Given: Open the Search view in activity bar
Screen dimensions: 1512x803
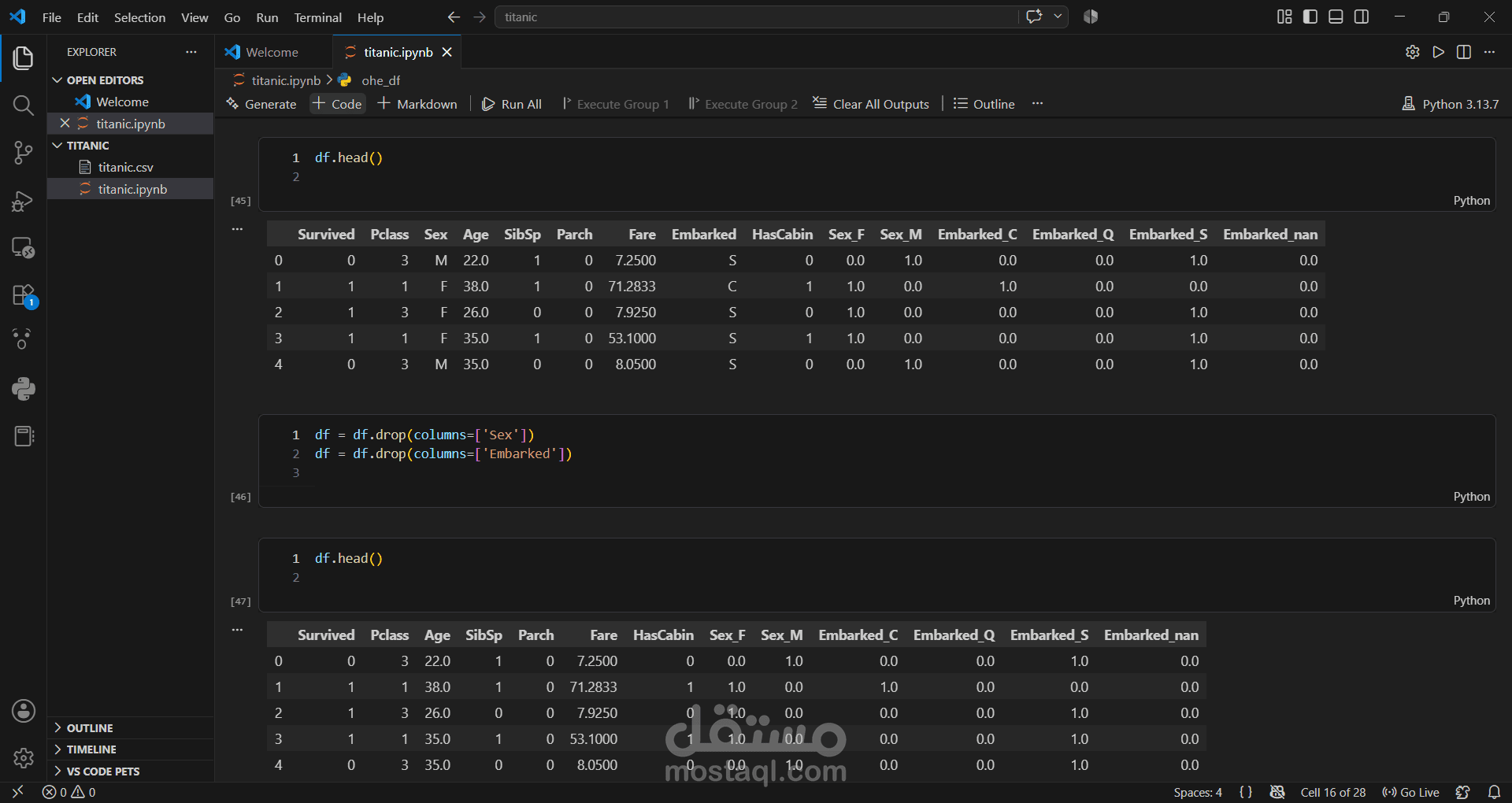Looking at the screenshot, I should click(24, 105).
